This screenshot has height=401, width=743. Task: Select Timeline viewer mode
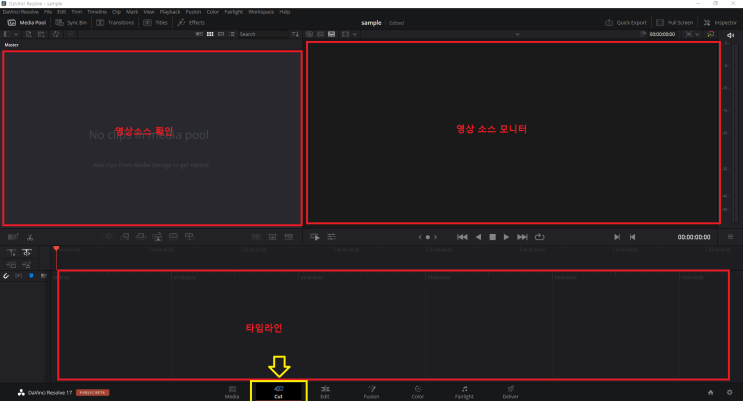coord(332,34)
